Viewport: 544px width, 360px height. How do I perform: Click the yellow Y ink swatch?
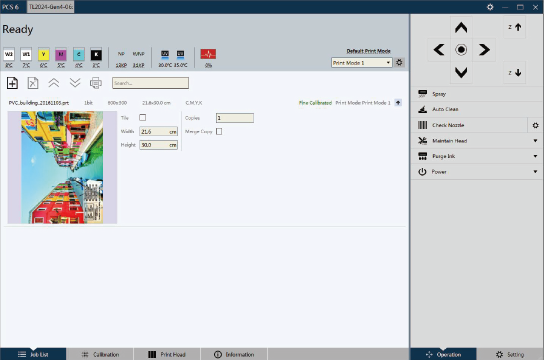tap(43, 54)
